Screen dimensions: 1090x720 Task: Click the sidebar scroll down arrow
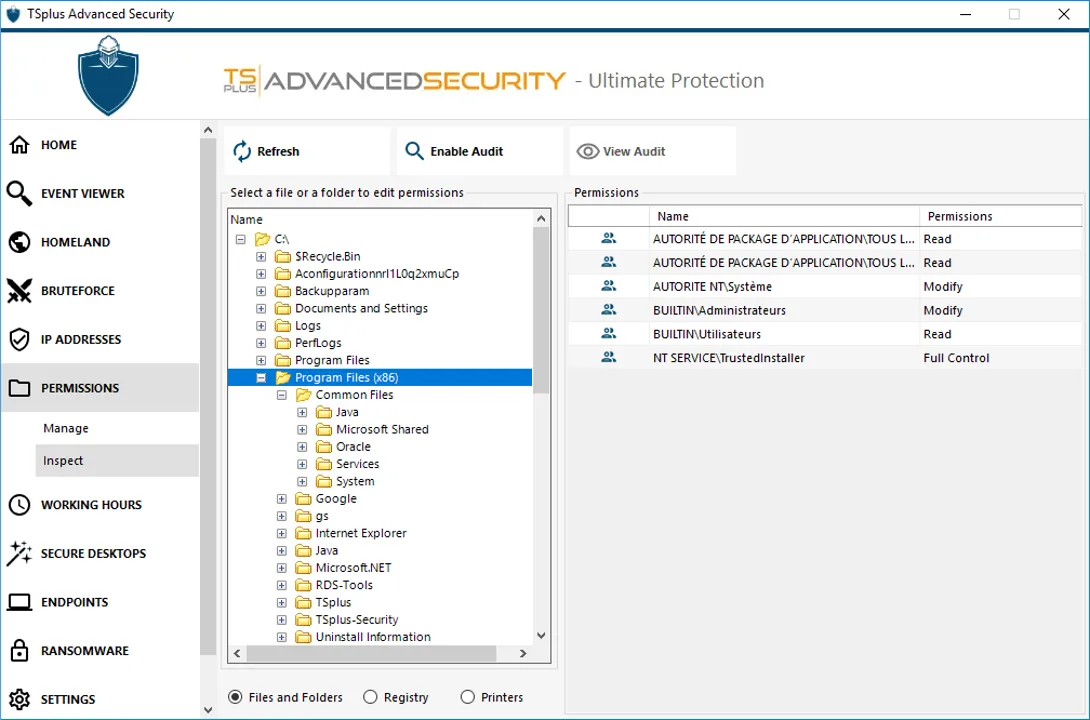pos(208,710)
